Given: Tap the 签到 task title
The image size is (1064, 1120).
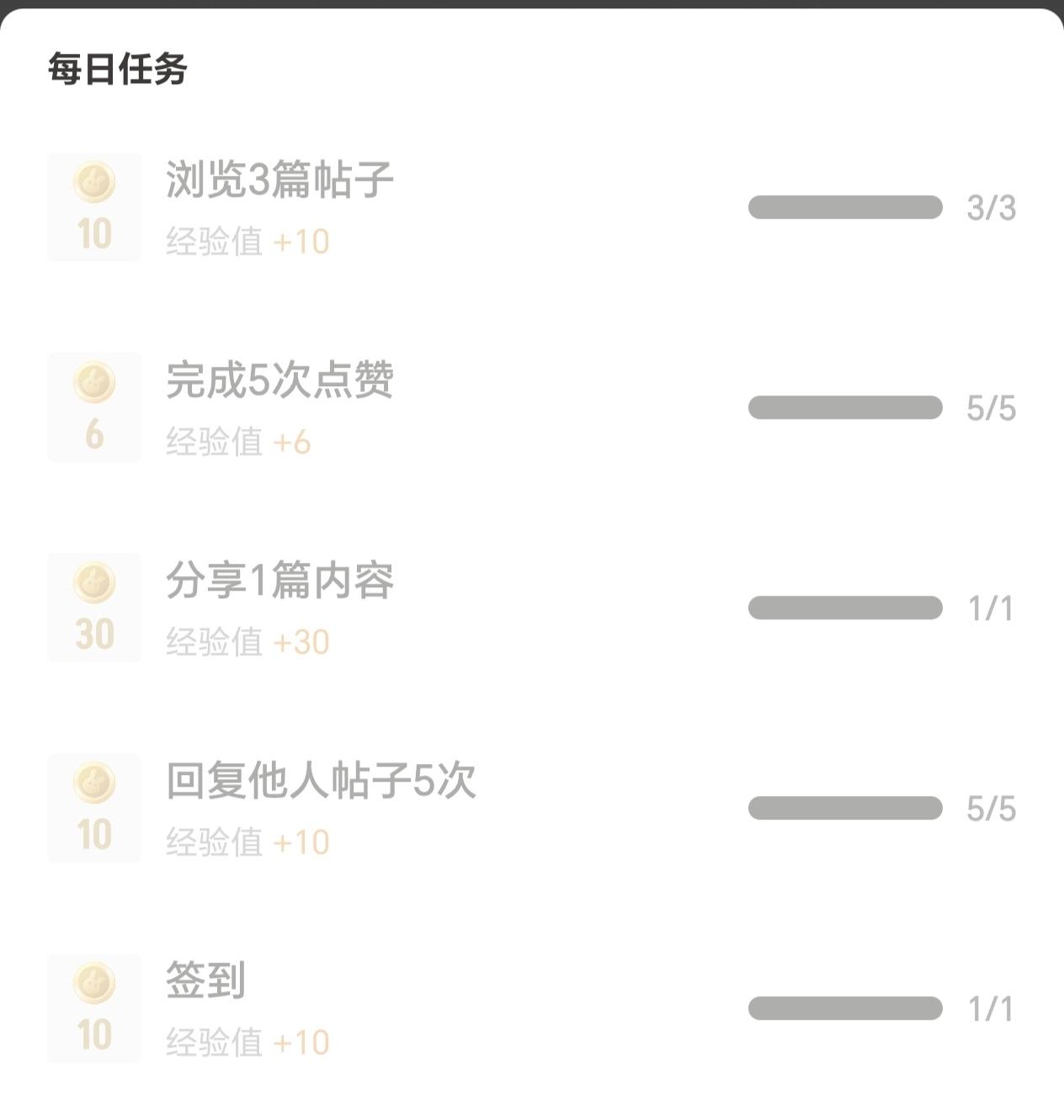Looking at the screenshot, I should point(205,980).
